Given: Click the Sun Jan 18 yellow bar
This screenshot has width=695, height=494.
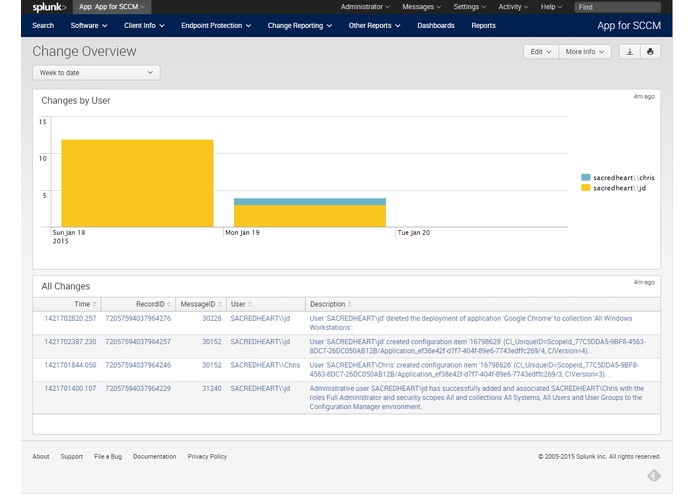Looking at the screenshot, I should click(137, 183).
